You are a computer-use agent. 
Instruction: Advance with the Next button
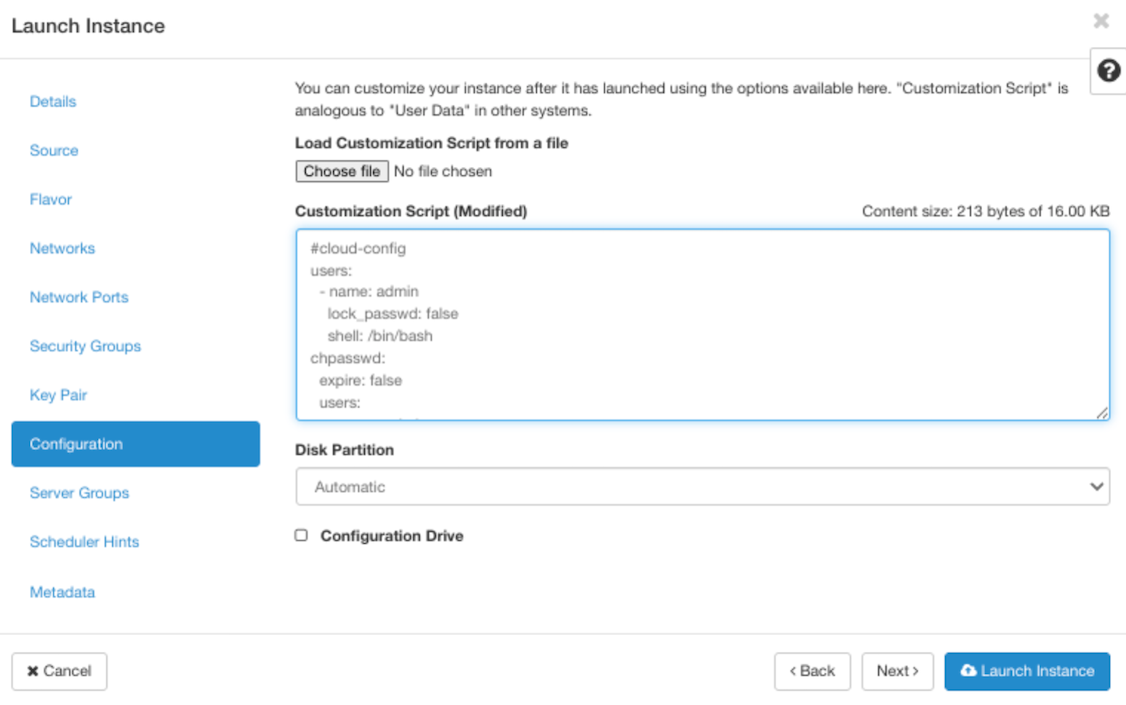point(898,671)
